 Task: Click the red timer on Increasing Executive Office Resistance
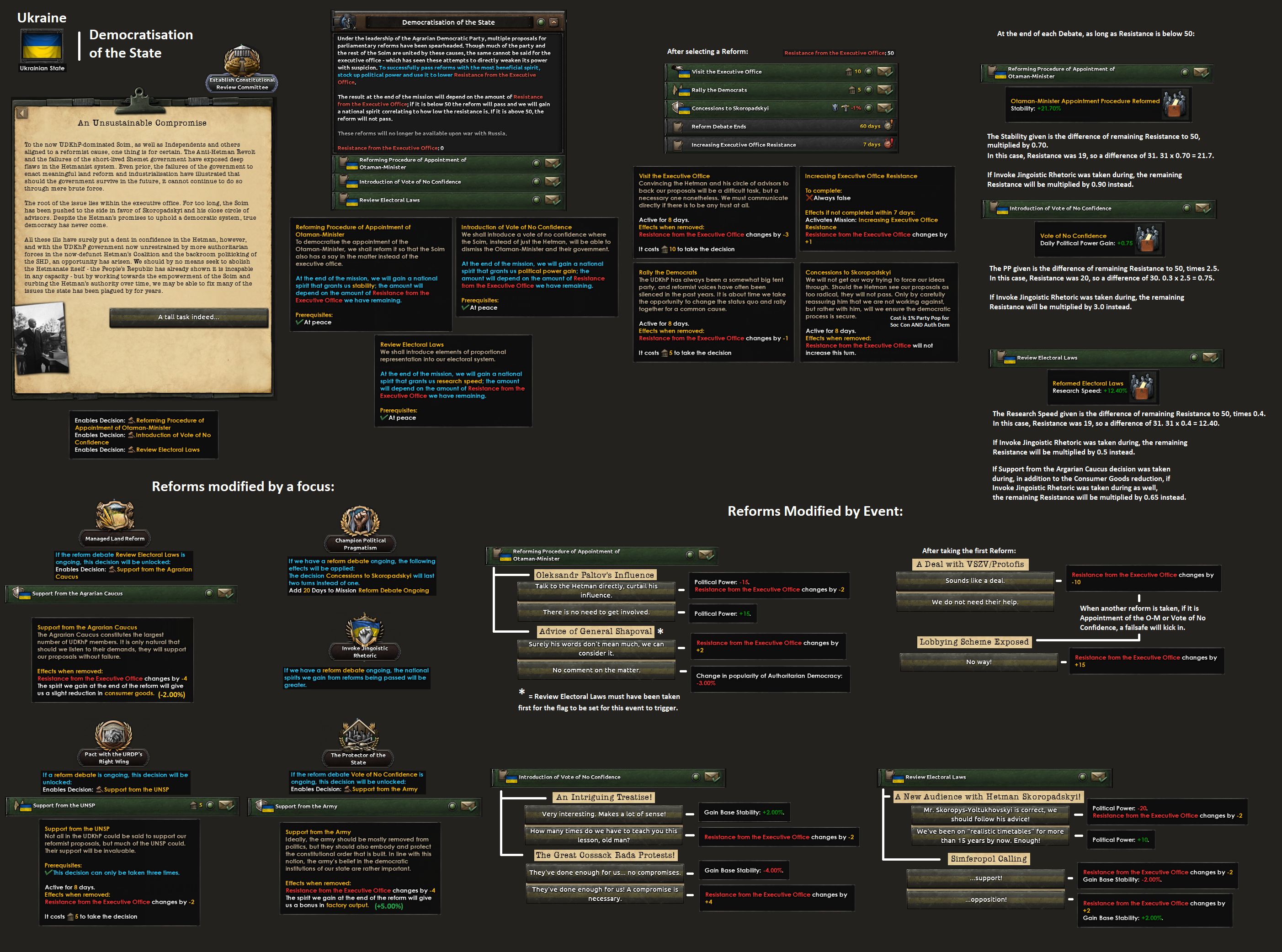point(888,144)
